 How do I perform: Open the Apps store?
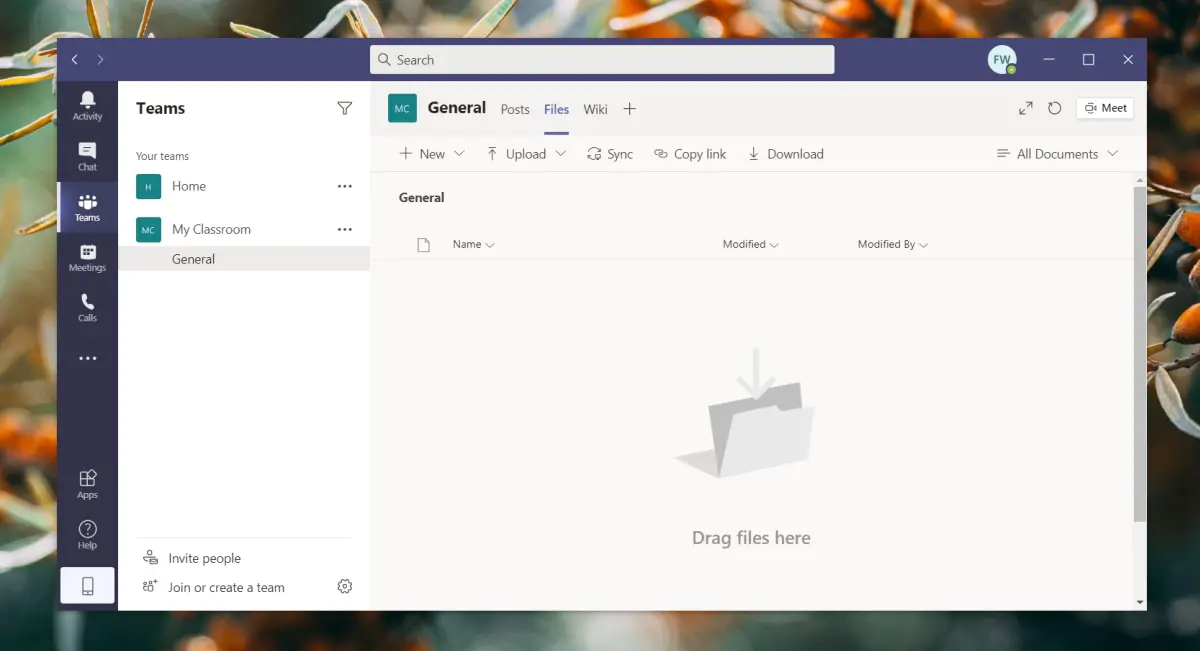pyautogui.click(x=87, y=484)
